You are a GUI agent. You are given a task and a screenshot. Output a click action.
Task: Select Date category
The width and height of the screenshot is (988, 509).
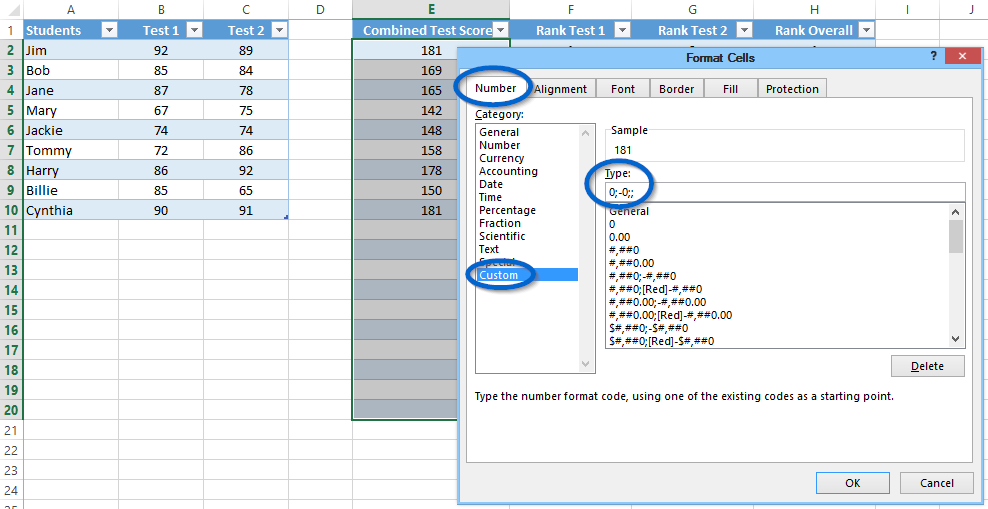pos(491,184)
